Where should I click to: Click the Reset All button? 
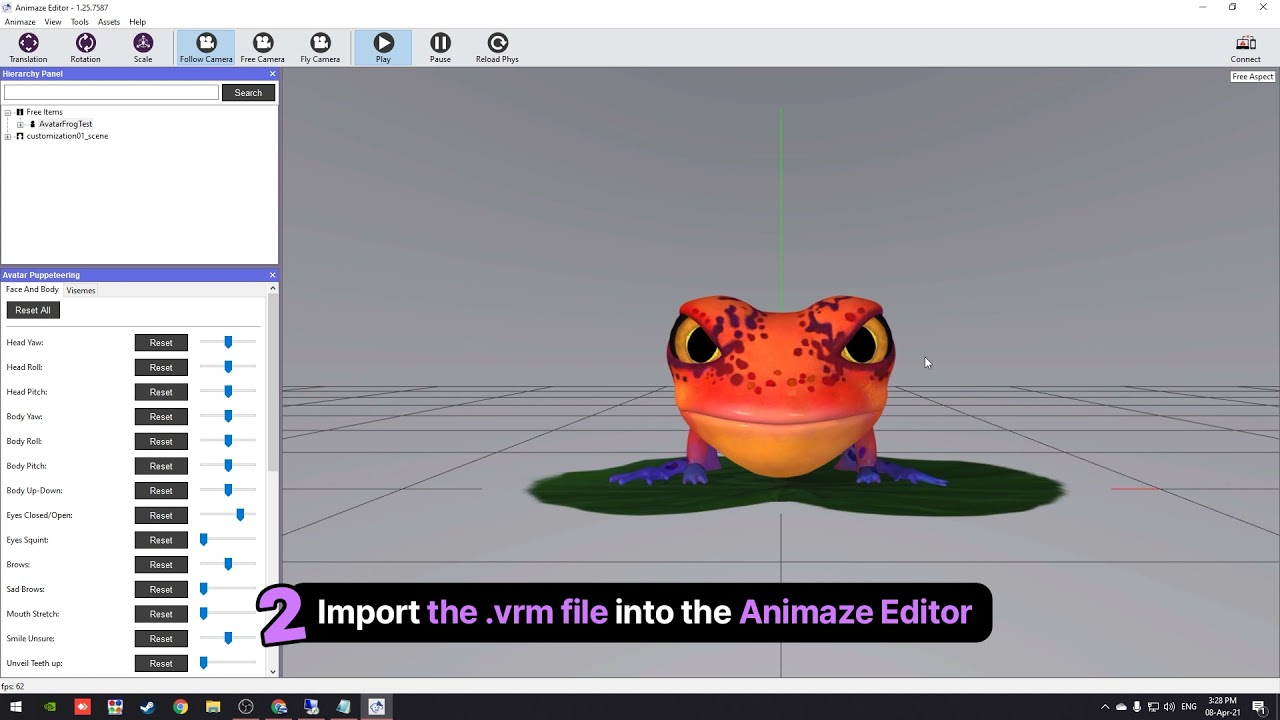coord(33,310)
